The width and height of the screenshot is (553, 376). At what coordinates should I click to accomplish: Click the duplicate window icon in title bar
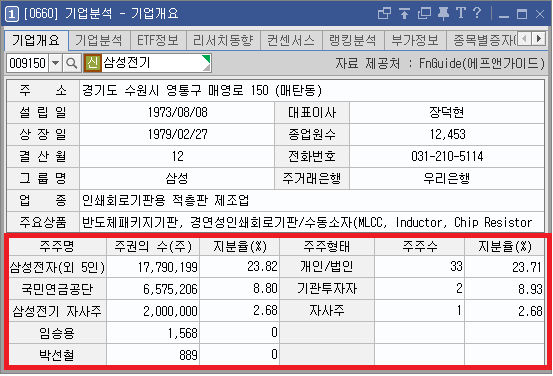[424, 13]
